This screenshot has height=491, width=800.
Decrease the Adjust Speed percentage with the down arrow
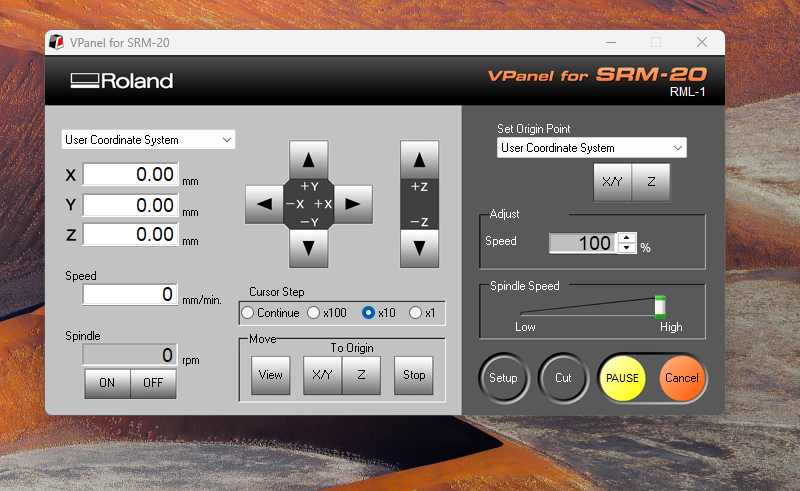[627, 248]
